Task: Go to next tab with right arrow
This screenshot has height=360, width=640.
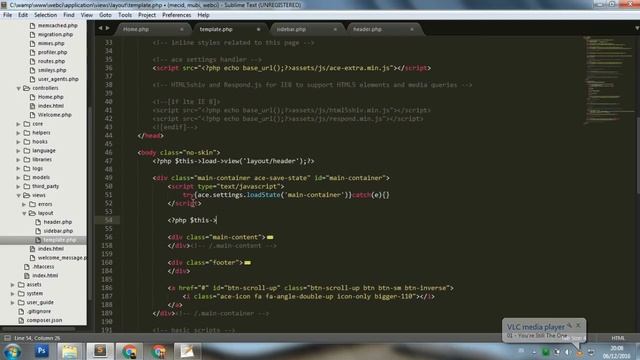Action: 108,28
